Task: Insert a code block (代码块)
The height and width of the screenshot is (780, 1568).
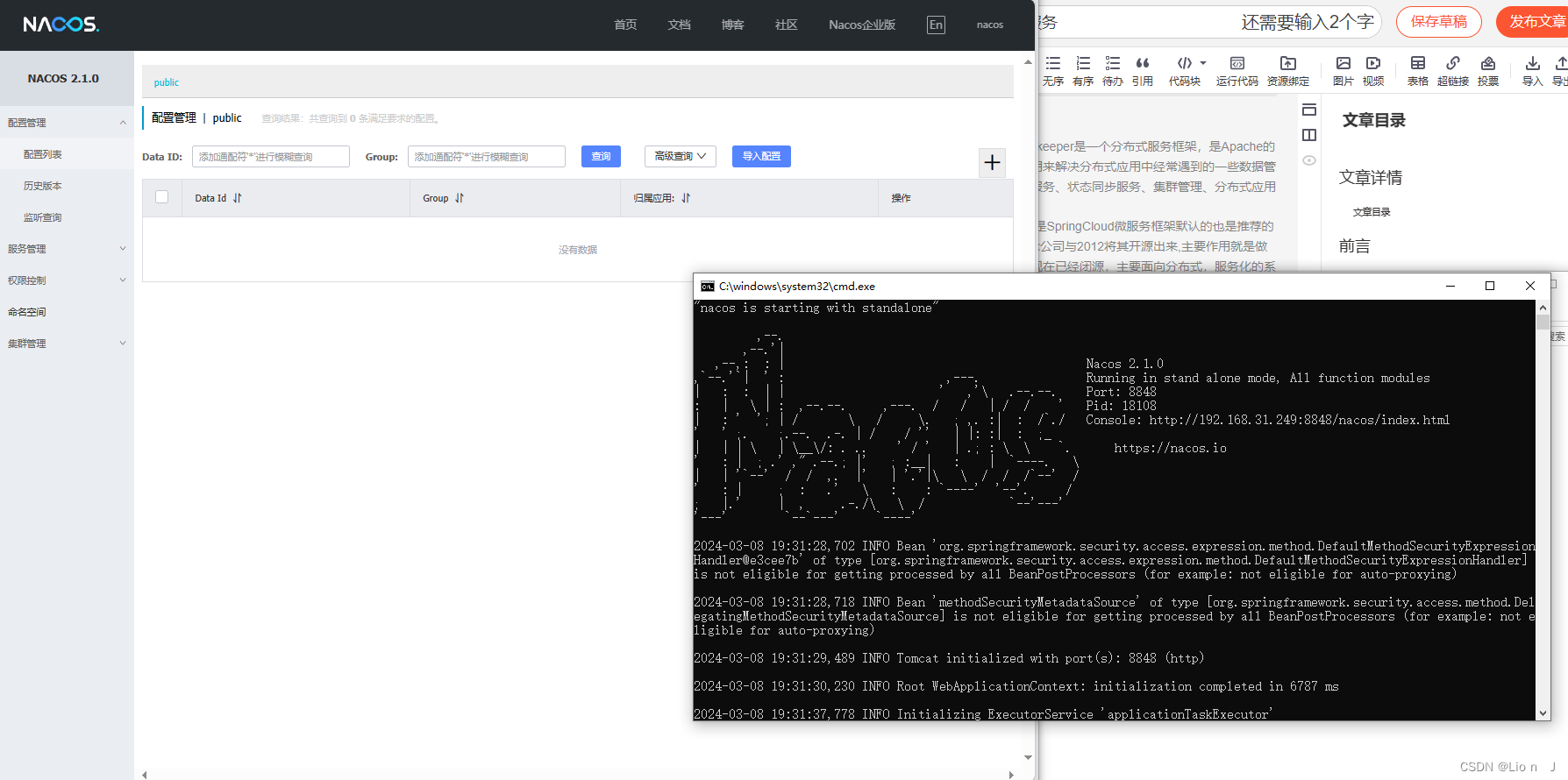Action: 1184,70
